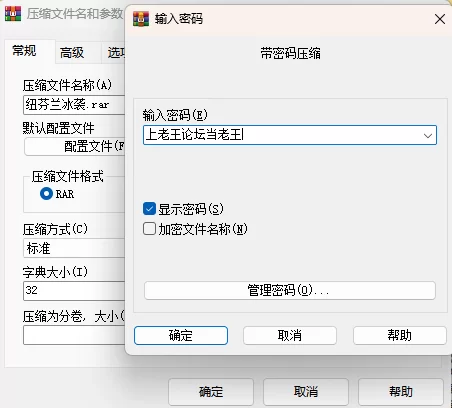Open the 字典大小 32 dropdown
This screenshot has width=452, height=408.
click(x=74, y=290)
